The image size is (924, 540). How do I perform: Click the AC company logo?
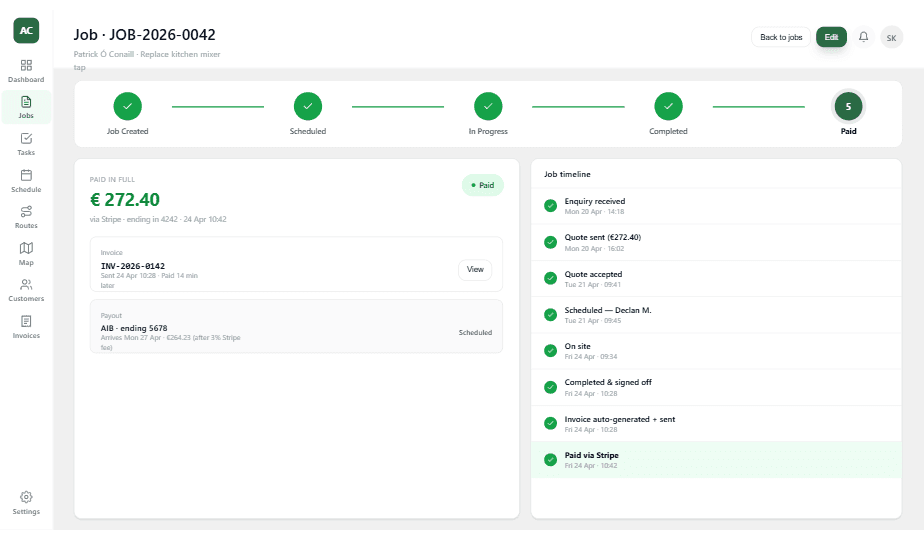coord(27,31)
